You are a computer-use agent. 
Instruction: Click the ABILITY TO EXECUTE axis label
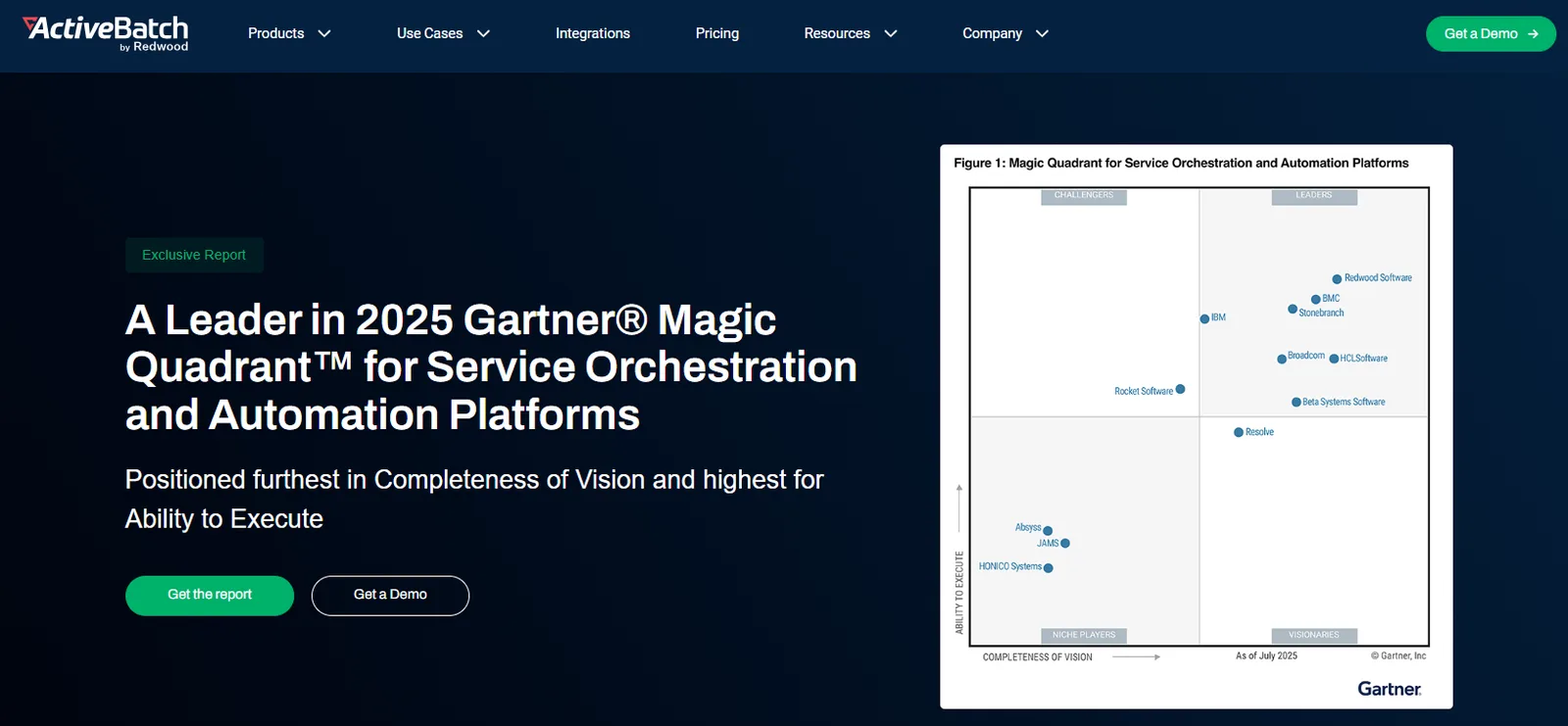coord(959,593)
